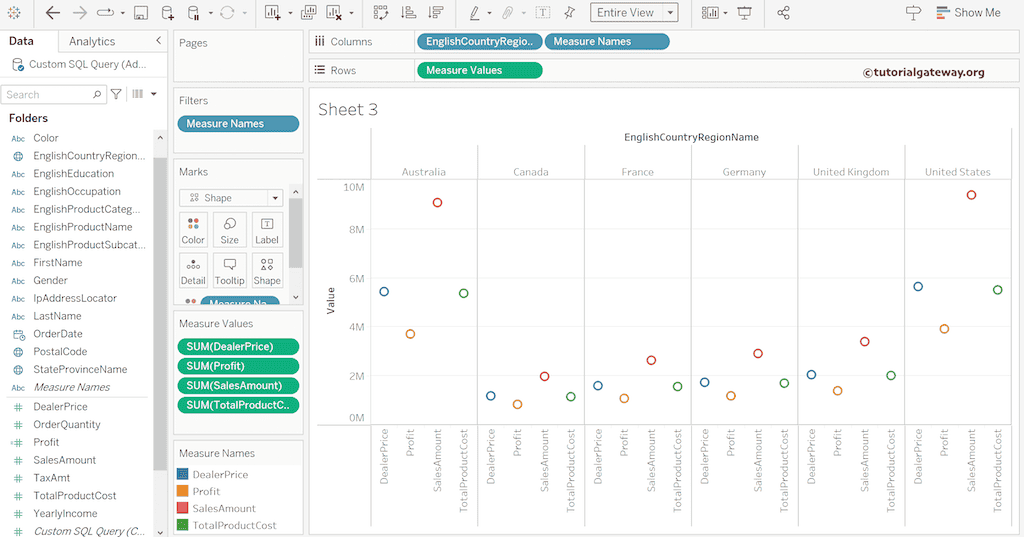Click the Tooltip button on Marks card
The height and width of the screenshot is (537, 1024).
(230, 270)
